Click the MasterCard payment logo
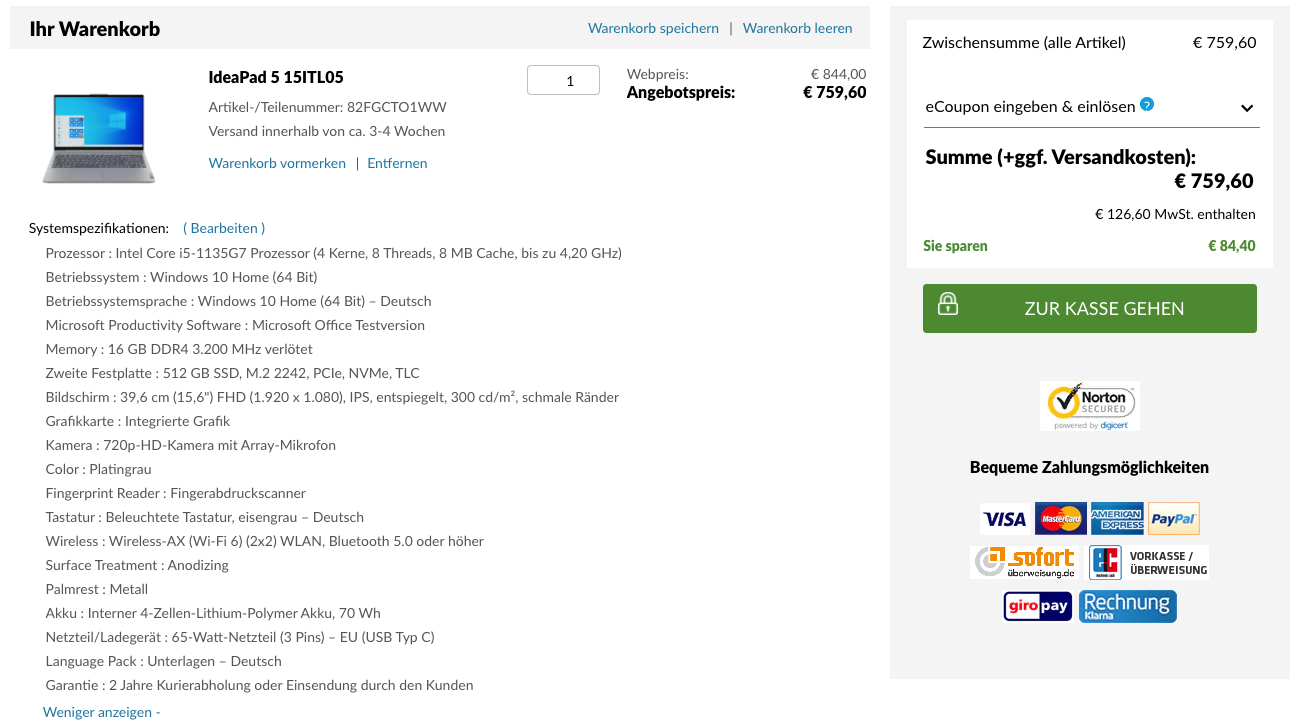The width and height of the screenshot is (1298, 726). tap(1060, 518)
